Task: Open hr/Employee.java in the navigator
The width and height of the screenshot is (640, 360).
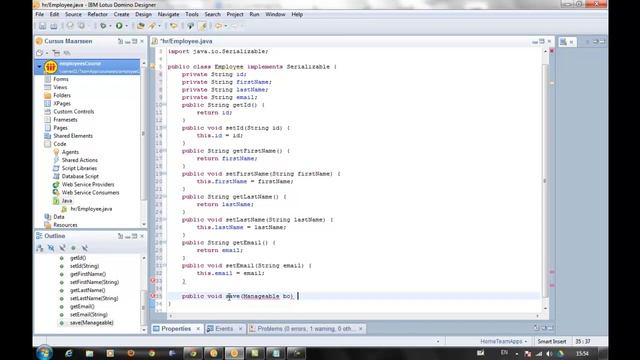Action: pos(91,209)
